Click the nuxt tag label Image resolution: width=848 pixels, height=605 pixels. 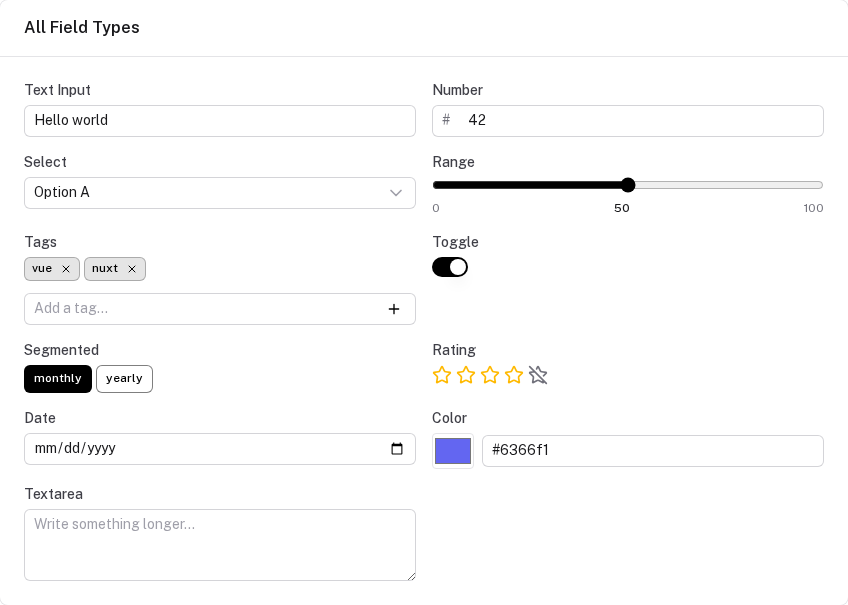(x=105, y=269)
